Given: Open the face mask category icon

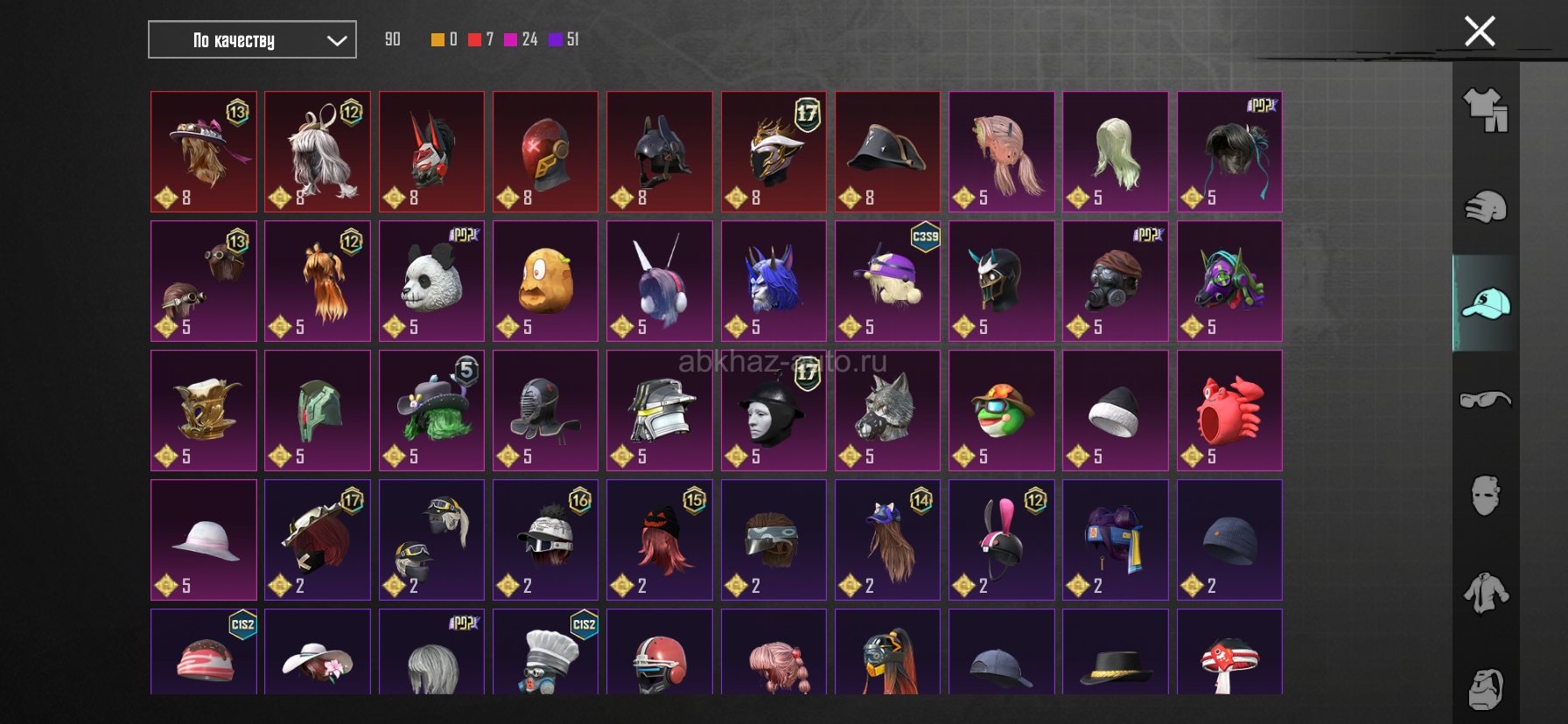Looking at the screenshot, I should [1486, 496].
